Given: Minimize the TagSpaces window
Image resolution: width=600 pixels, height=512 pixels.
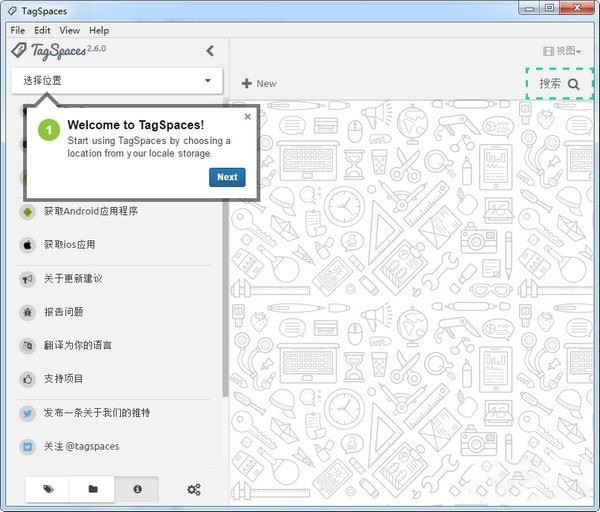Looking at the screenshot, I should pyautogui.click(x=529, y=8).
